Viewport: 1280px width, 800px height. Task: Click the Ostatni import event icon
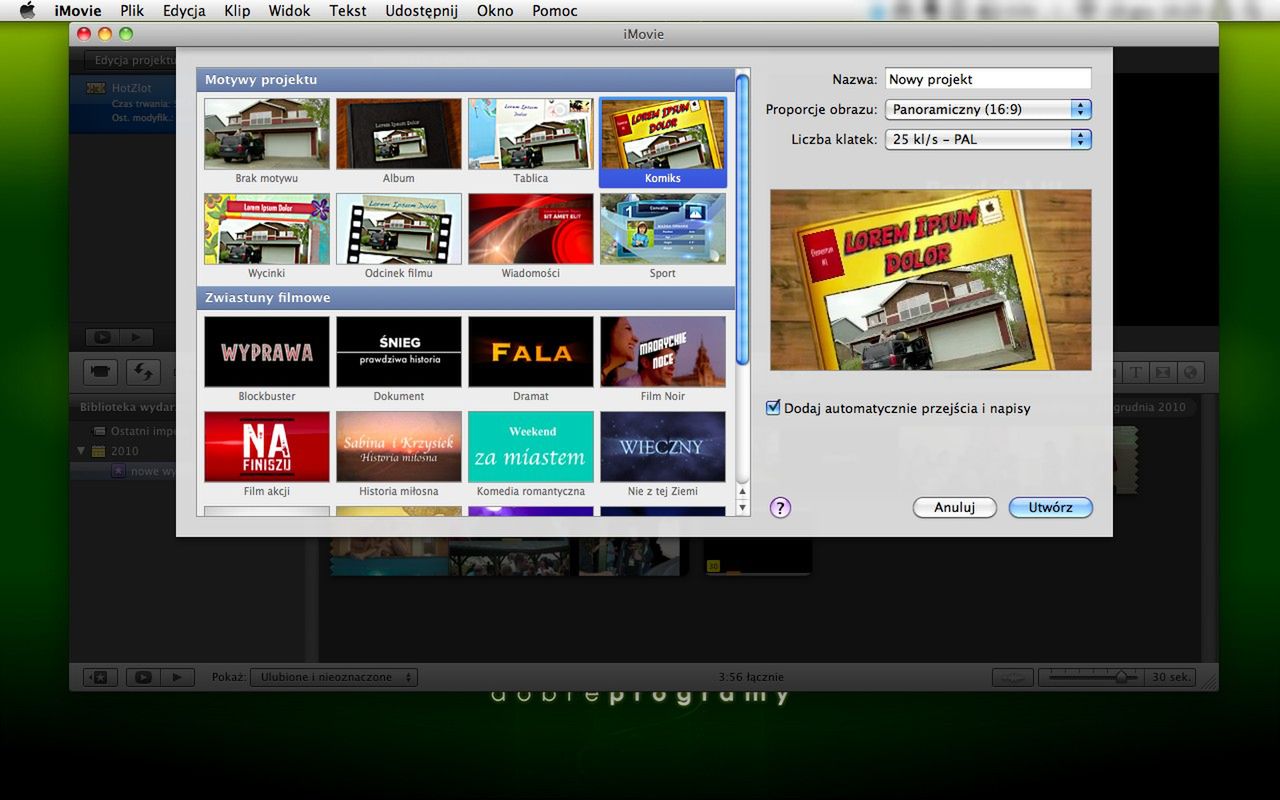click(x=98, y=431)
